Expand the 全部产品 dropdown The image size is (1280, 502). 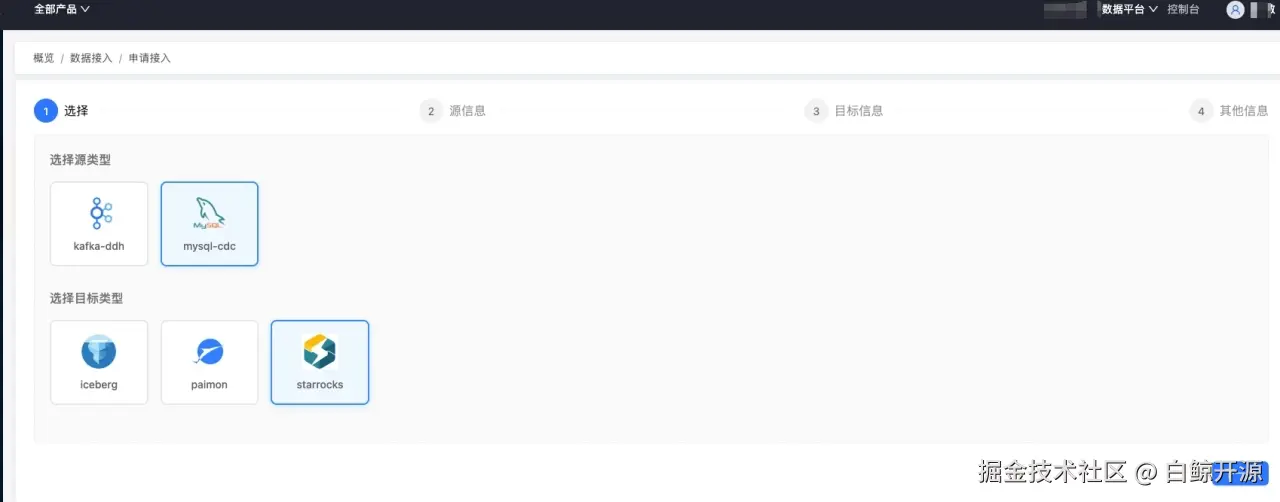[62, 9]
